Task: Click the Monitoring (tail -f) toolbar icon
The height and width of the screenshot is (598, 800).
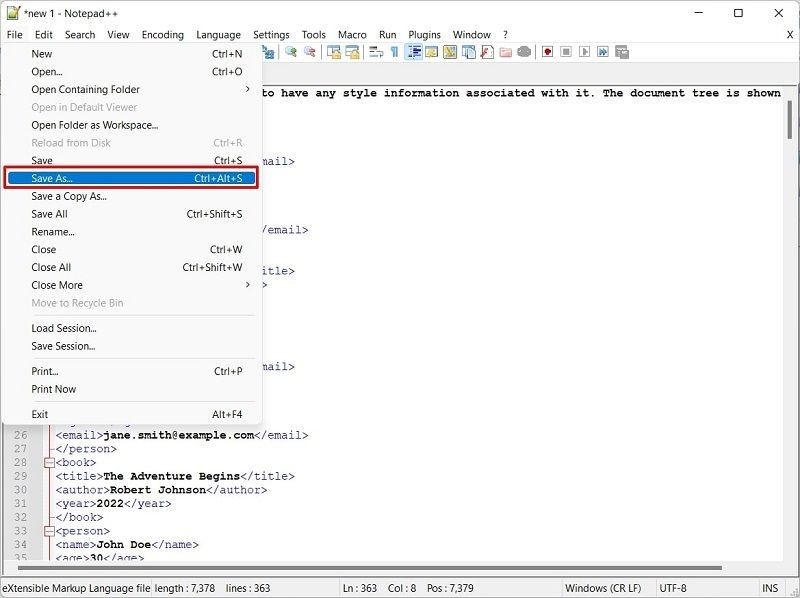Action: click(524, 52)
